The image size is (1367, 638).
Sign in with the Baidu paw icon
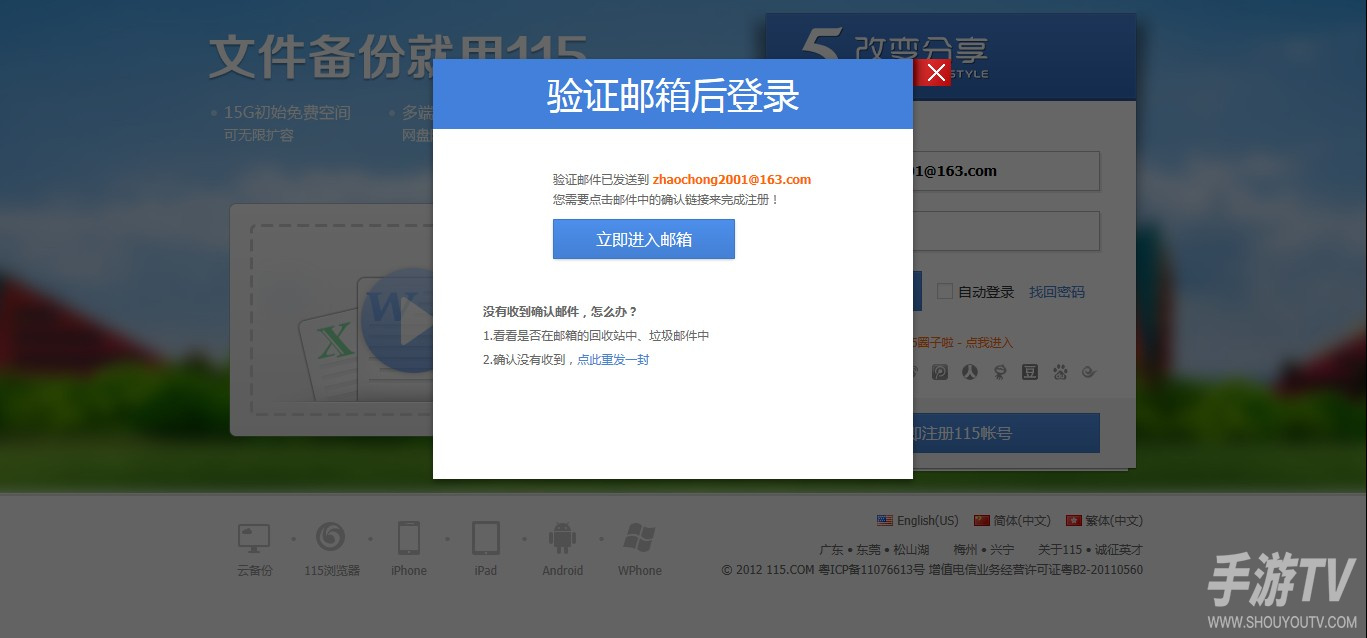pos(1060,372)
